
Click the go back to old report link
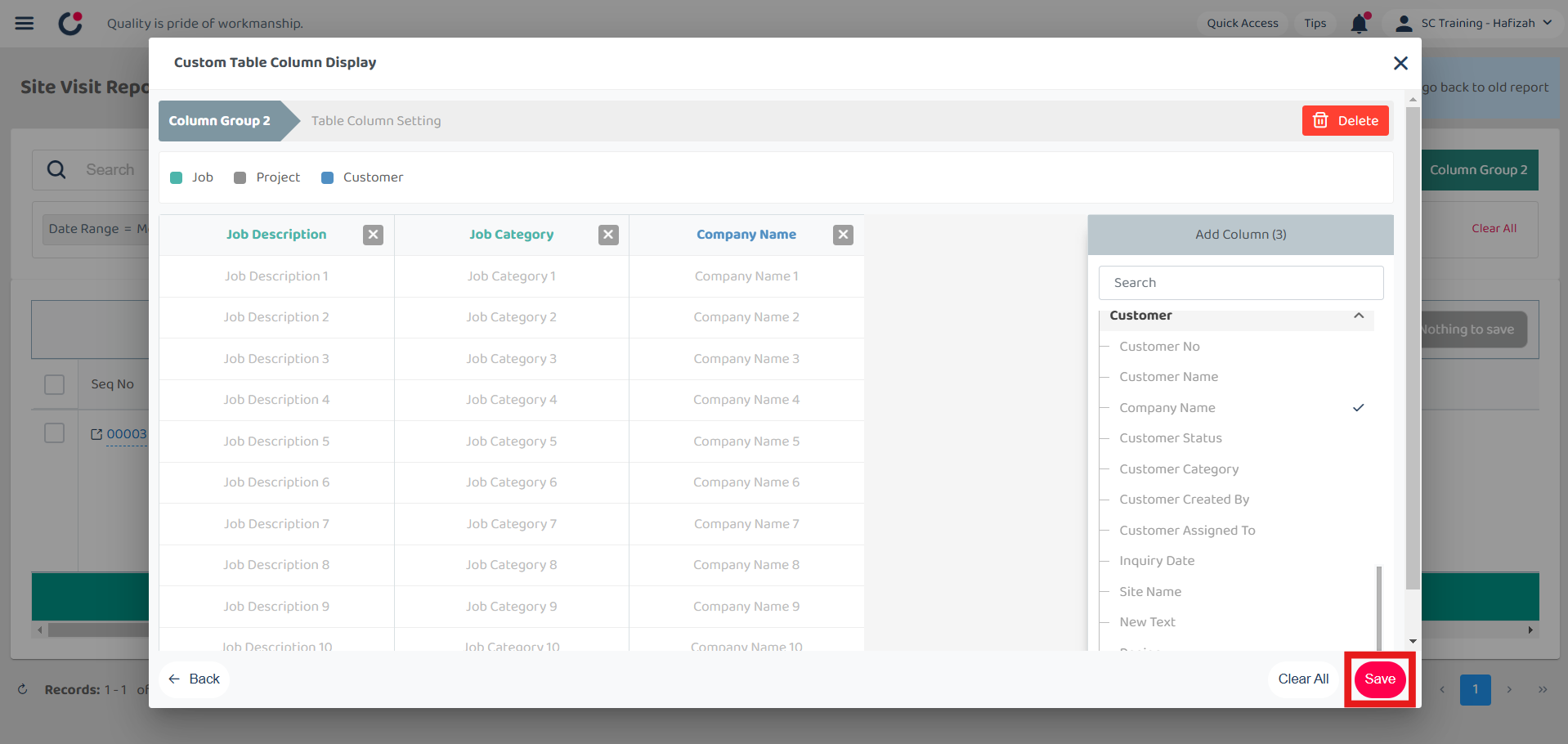click(1485, 87)
